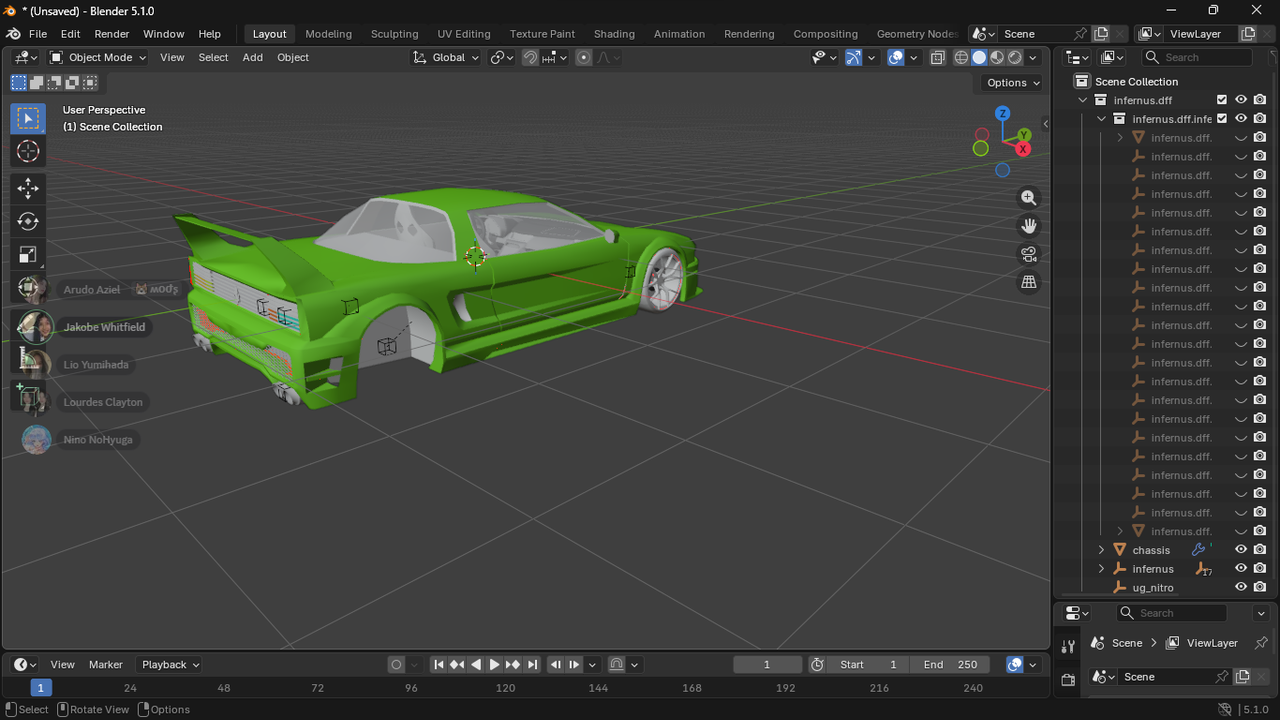
Task: Click the add view layer button beside ViewLayer
Action: 1248,34
